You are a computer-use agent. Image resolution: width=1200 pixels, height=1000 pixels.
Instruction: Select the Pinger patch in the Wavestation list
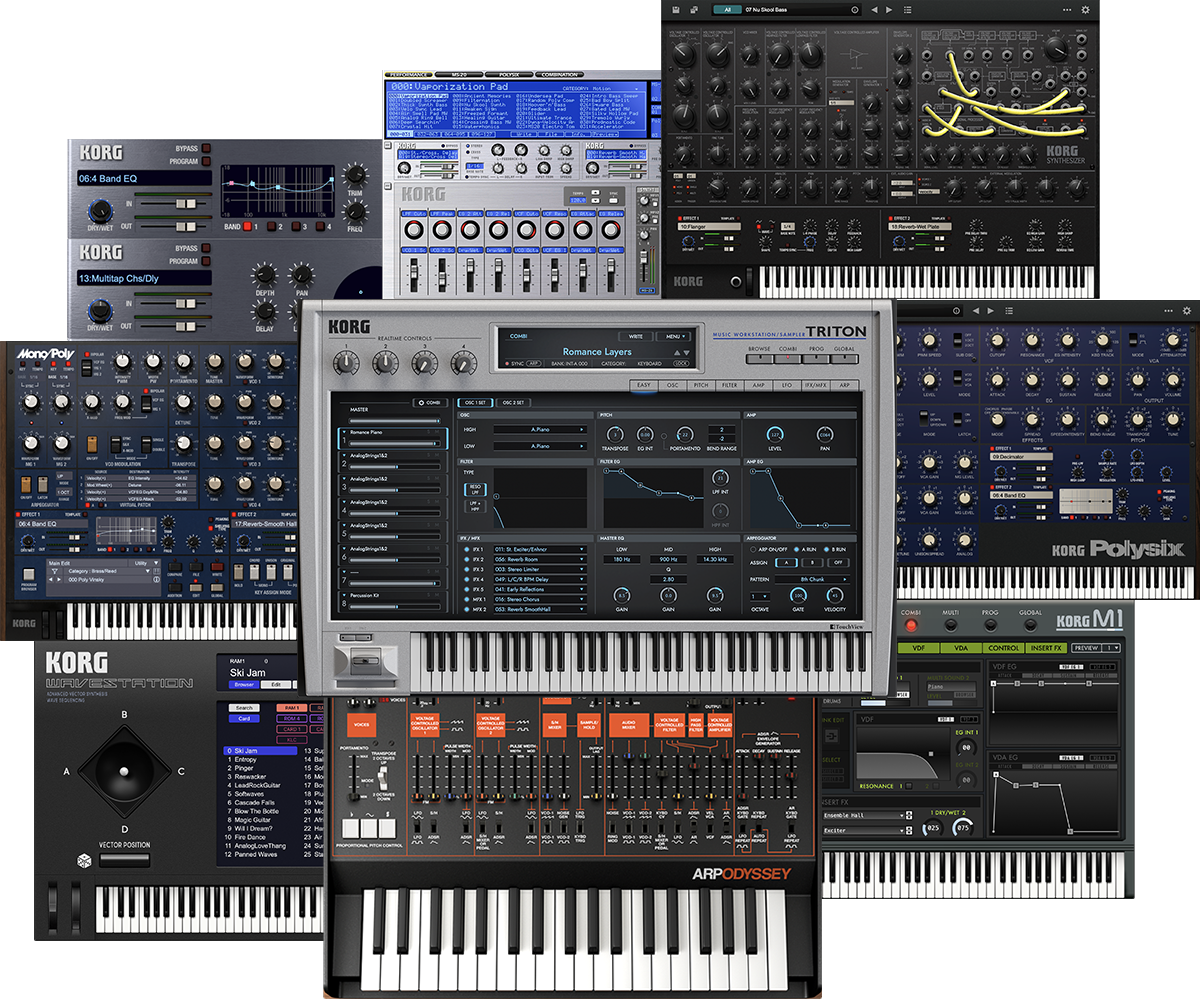tap(242, 768)
